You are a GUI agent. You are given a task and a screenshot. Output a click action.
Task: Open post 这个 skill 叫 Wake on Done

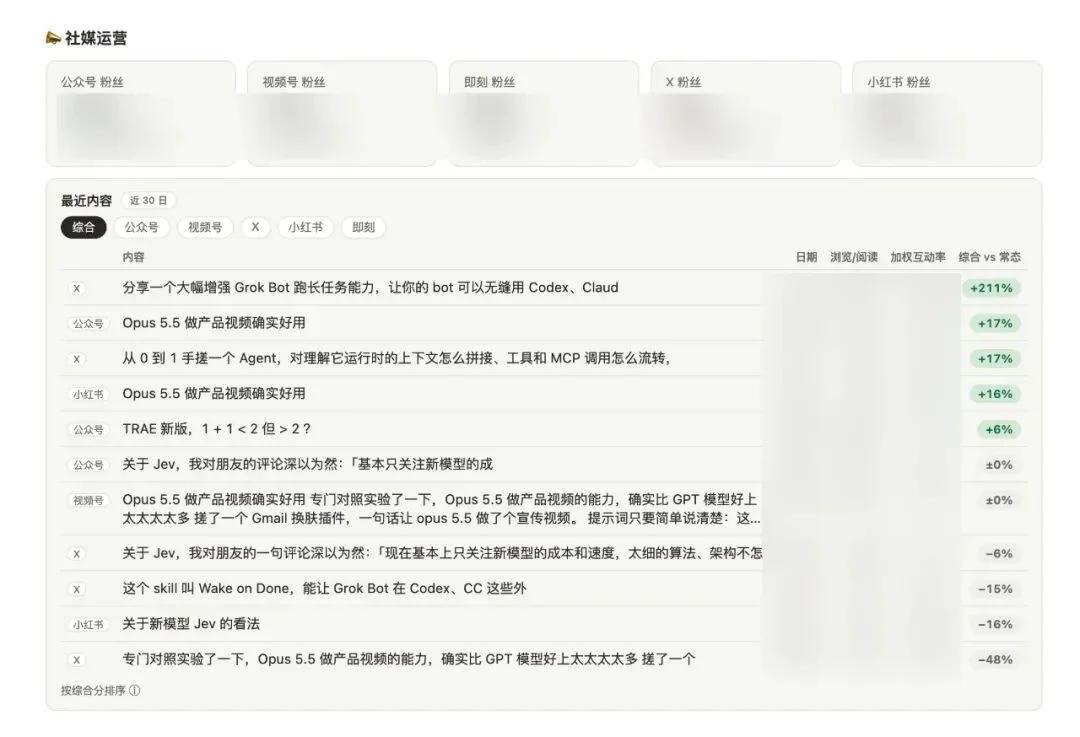pyautogui.click(x=324, y=589)
